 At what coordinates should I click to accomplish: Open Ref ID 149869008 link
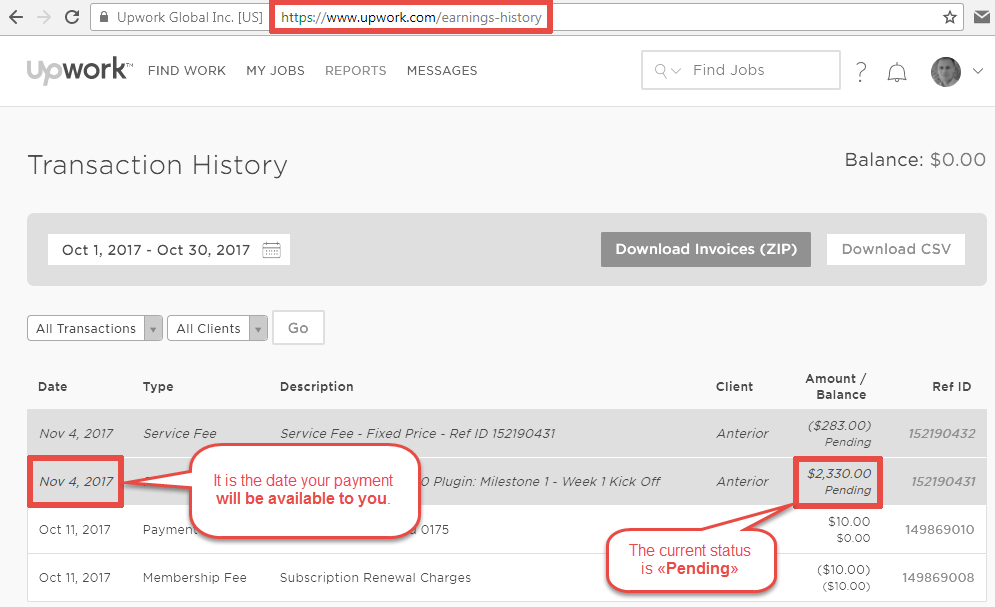point(938,578)
